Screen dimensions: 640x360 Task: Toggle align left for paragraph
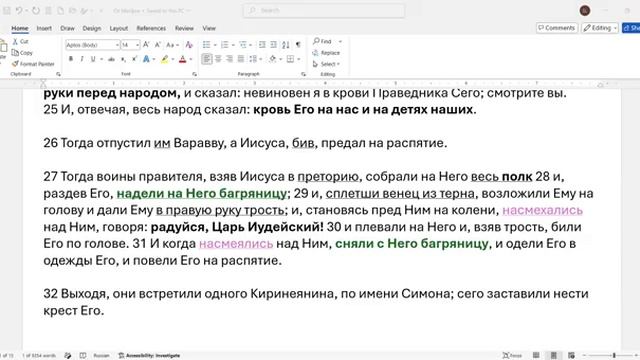click(x=207, y=60)
